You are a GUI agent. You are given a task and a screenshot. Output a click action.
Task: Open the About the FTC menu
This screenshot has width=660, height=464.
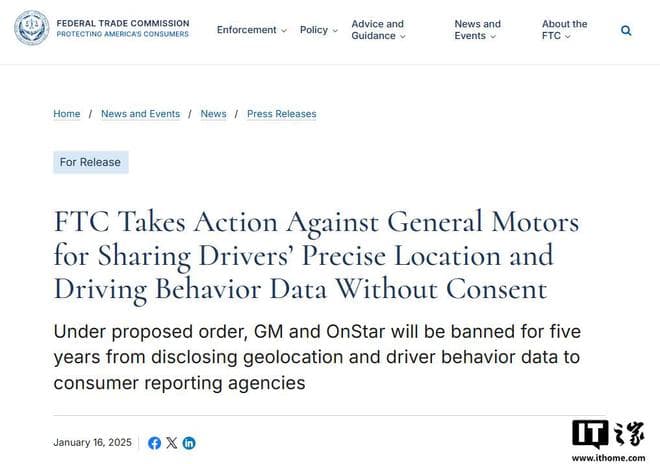(564, 30)
